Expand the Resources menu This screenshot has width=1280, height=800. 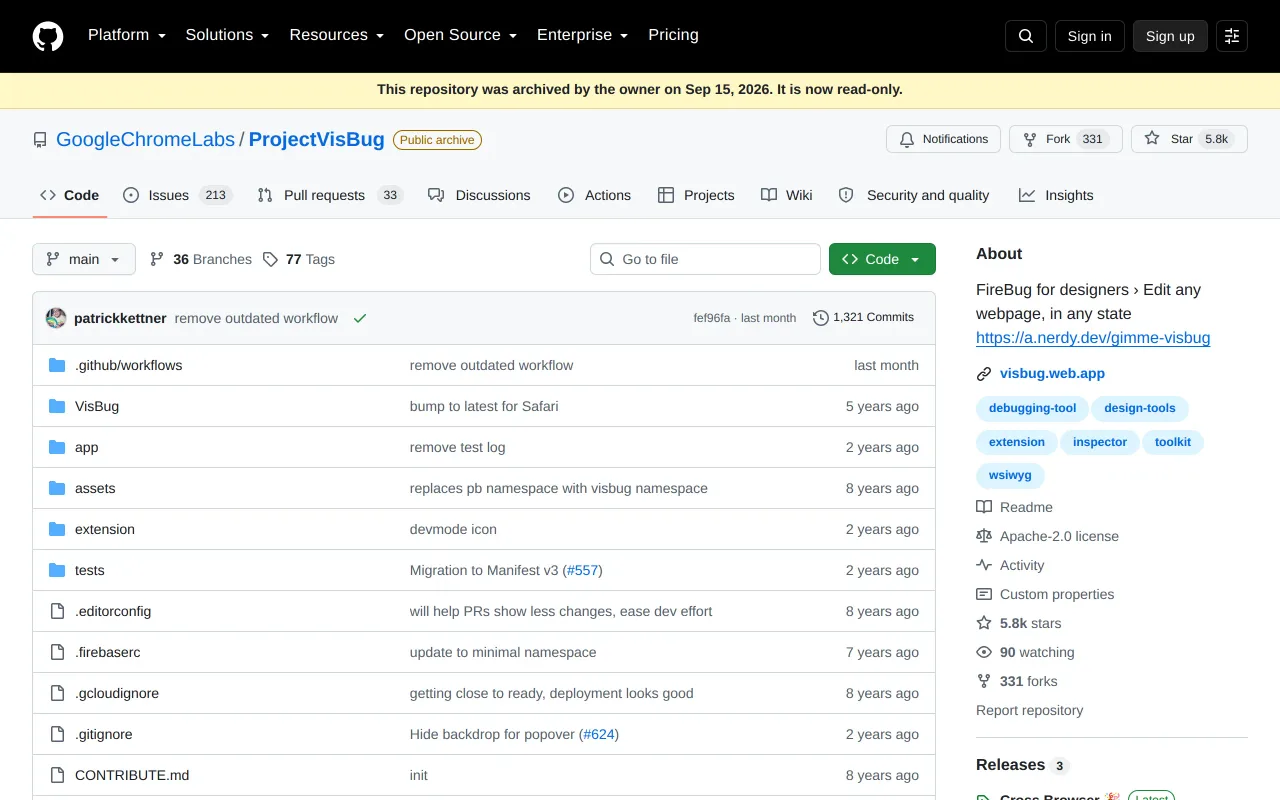[336, 35]
